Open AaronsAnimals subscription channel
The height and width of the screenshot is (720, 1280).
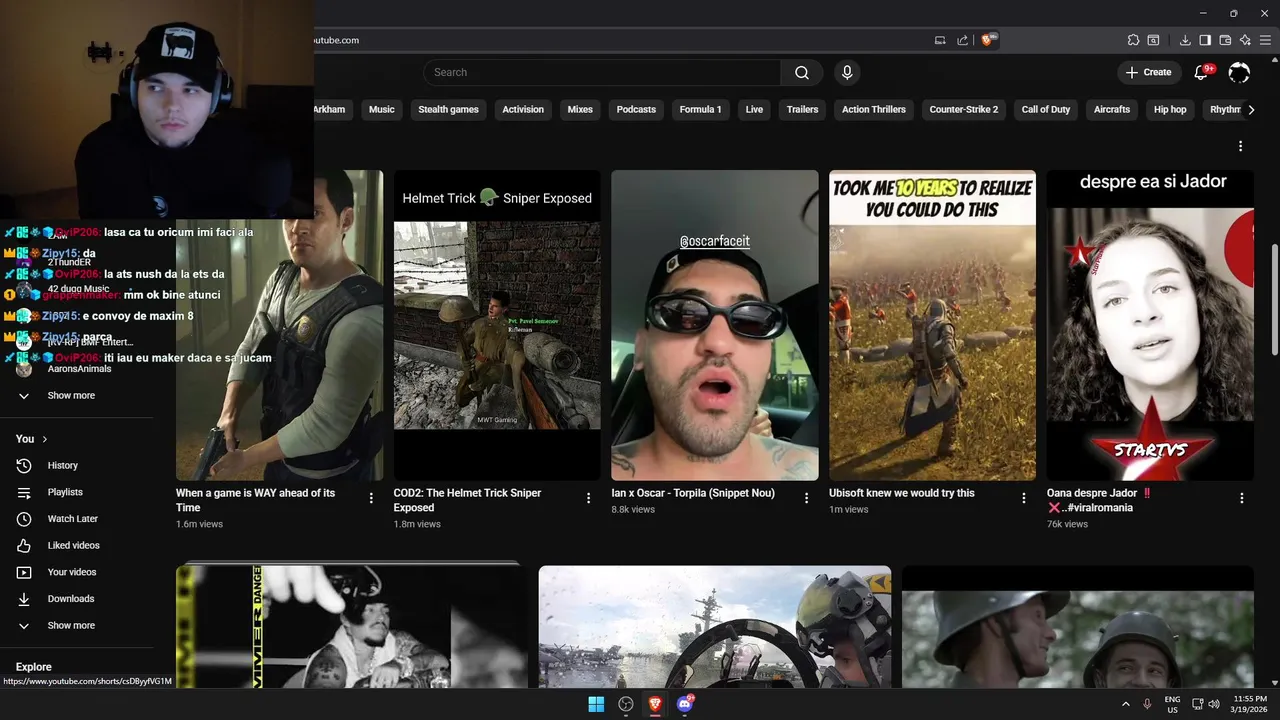tap(78, 369)
